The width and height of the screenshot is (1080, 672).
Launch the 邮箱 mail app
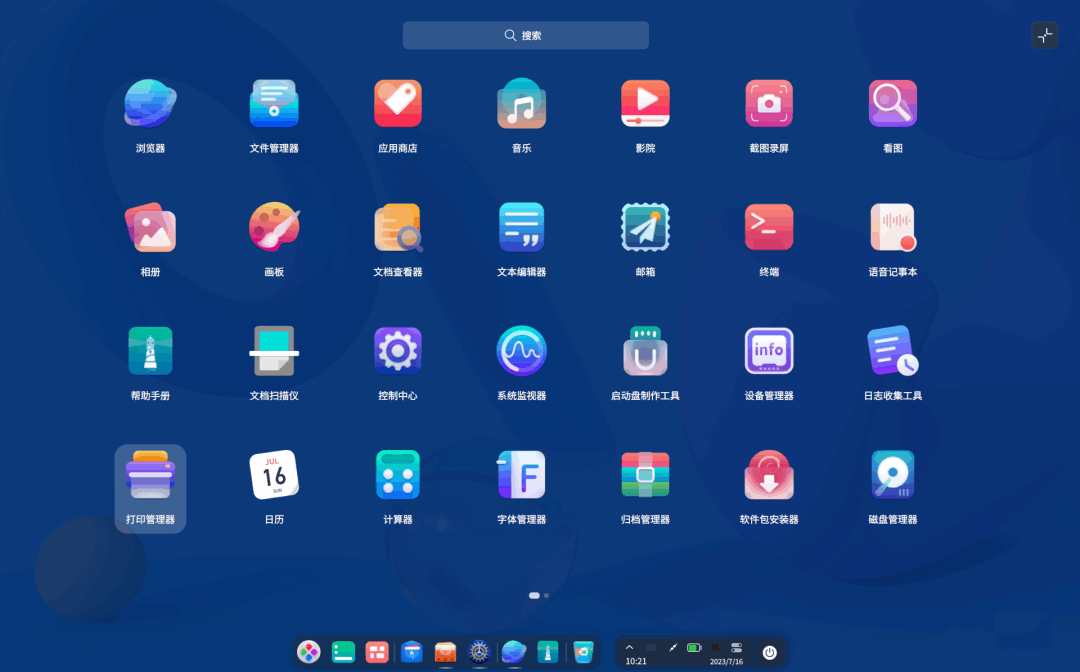tap(645, 228)
